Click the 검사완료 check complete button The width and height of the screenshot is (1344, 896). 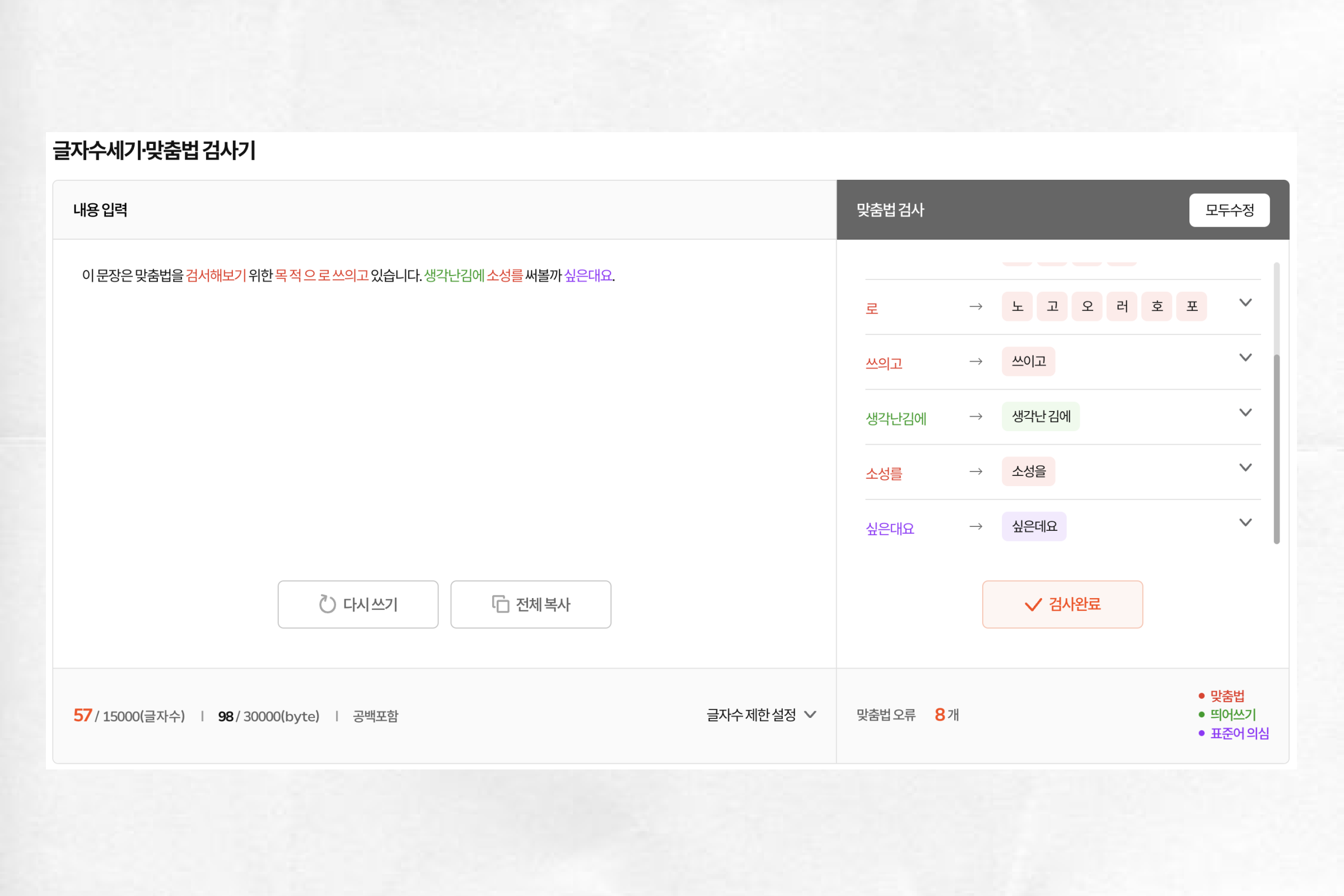pyautogui.click(x=1062, y=604)
